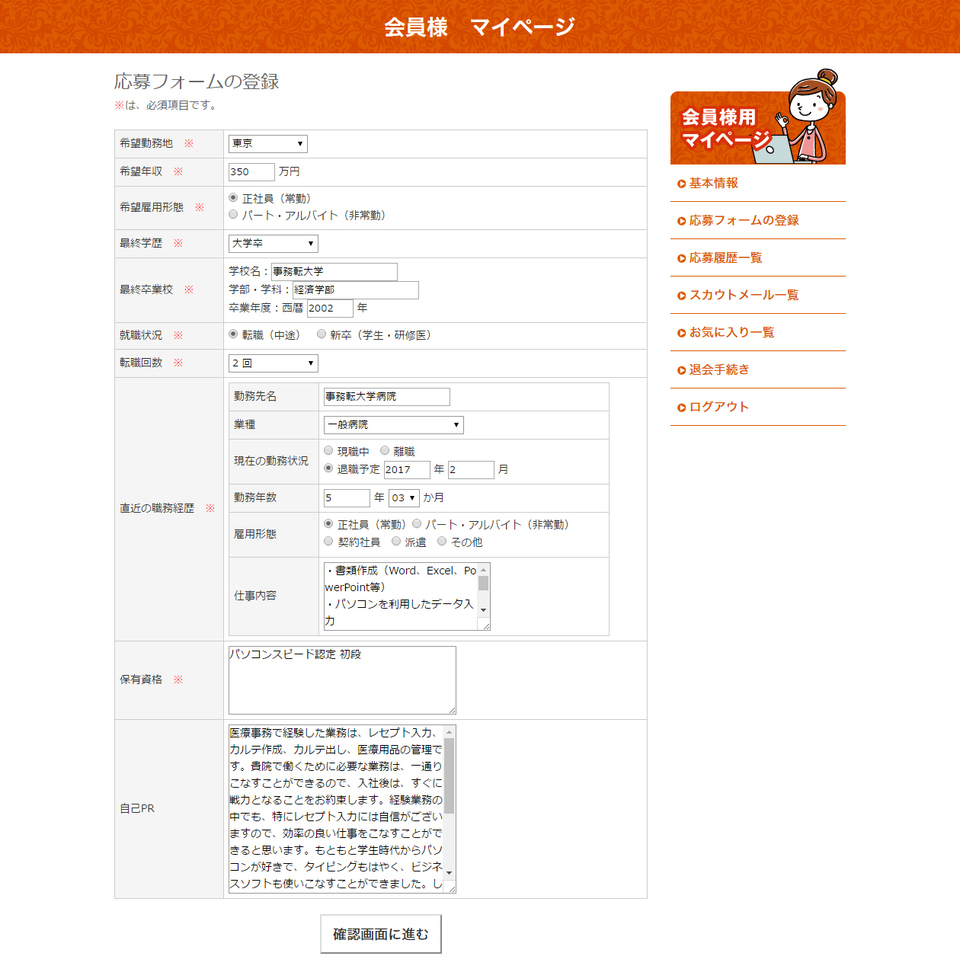Select 派遣 radio button
Image resolution: width=960 pixels, height=969 pixels.
click(396, 541)
